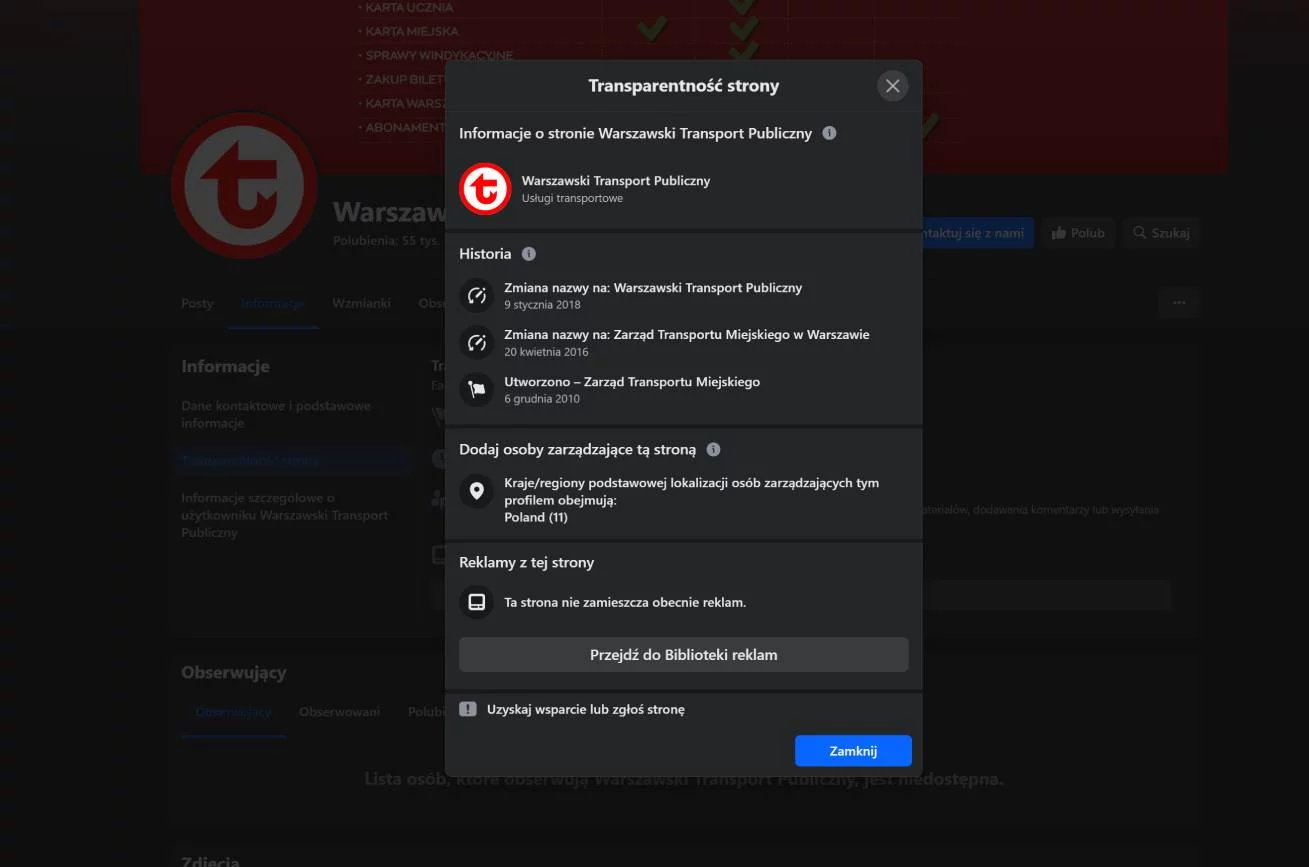Click the Polub button on the page
The width and height of the screenshot is (1309, 867).
pos(1078,233)
